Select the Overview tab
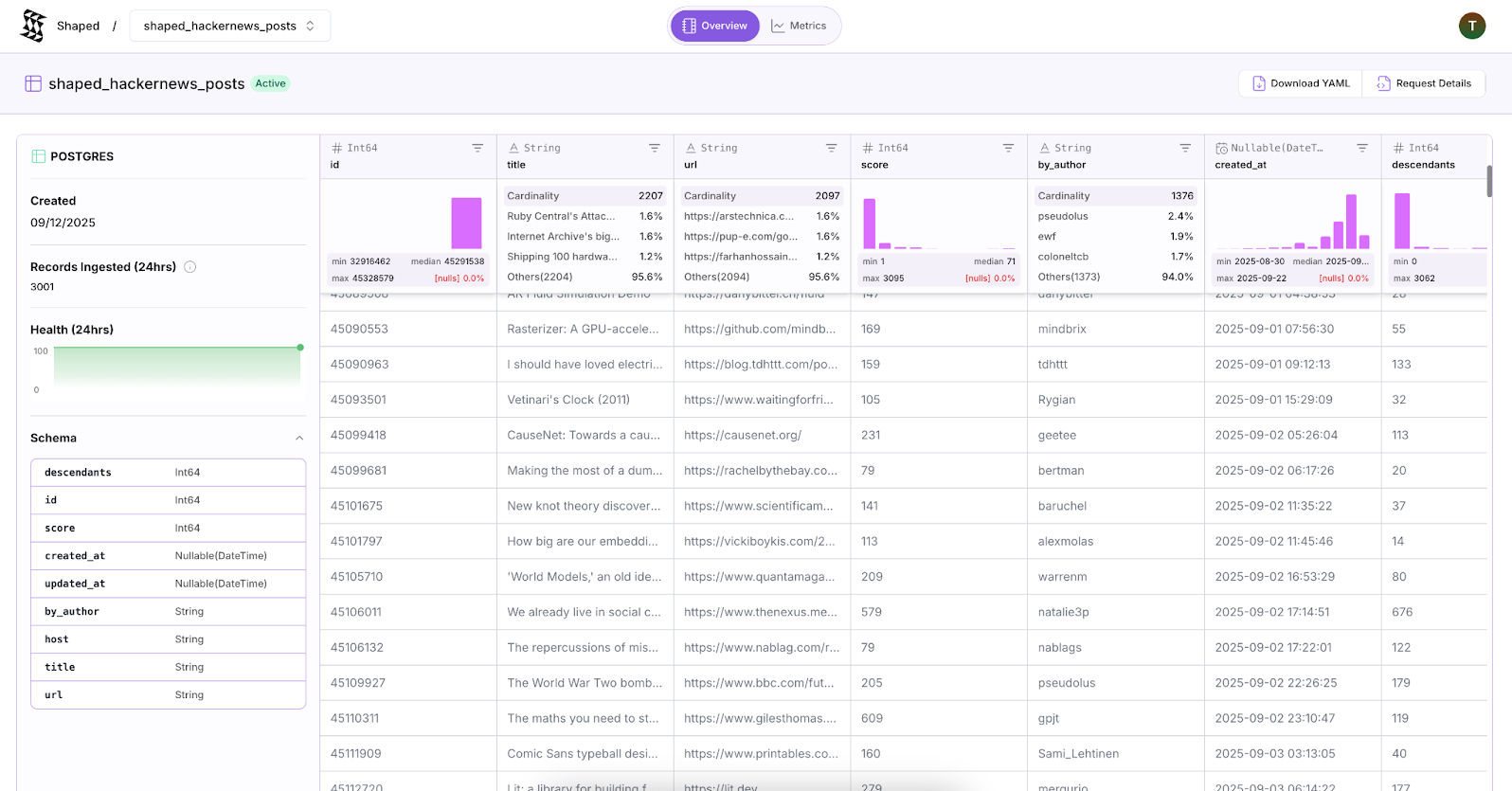The height and width of the screenshot is (791, 1512). tap(715, 26)
